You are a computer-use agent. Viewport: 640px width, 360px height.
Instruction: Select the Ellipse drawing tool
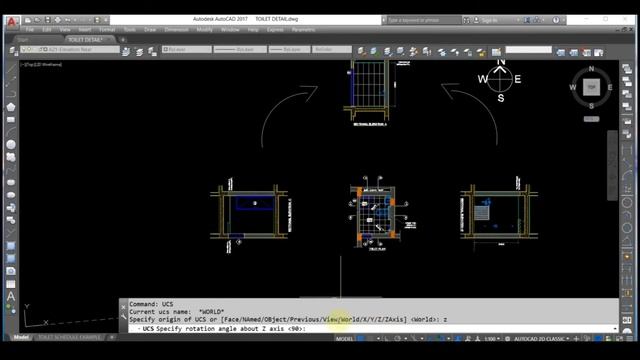point(11,182)
